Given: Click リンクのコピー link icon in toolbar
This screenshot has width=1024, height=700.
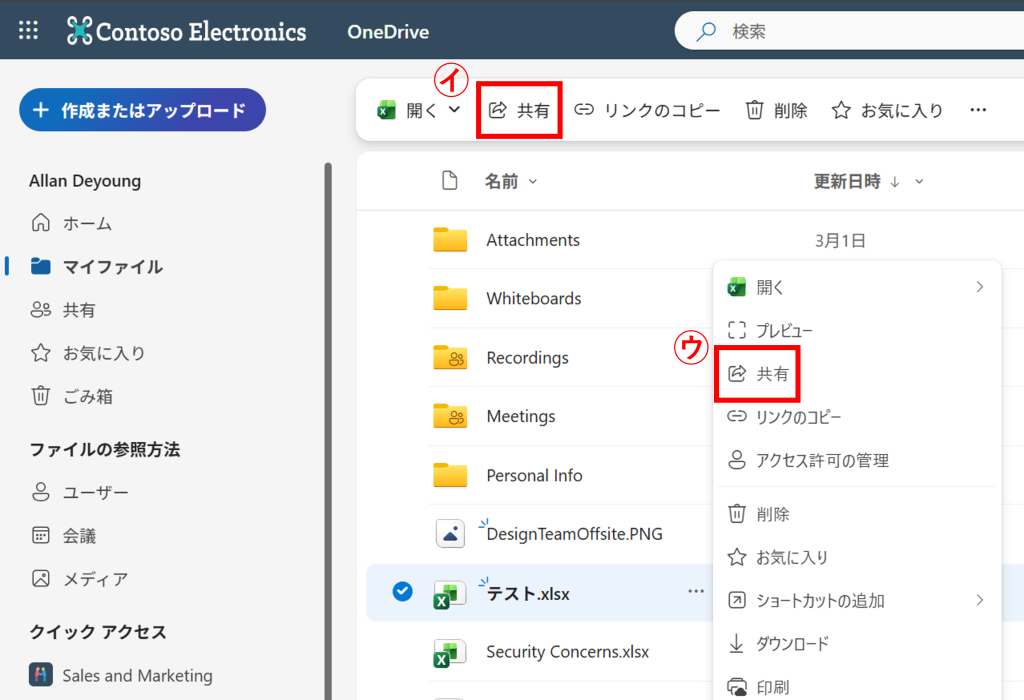Looking at the screenshot, I should [584, 110].
